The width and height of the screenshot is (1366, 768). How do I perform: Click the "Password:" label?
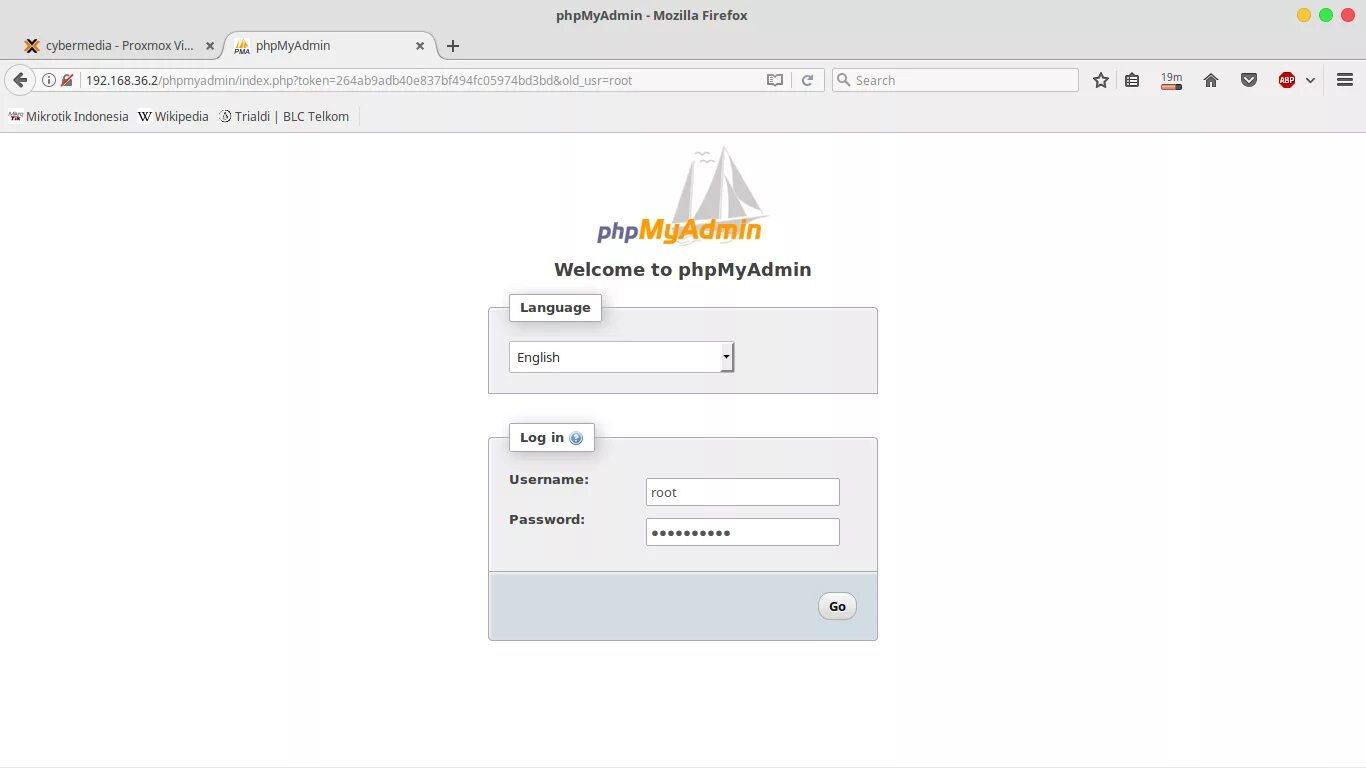[547, 519]
